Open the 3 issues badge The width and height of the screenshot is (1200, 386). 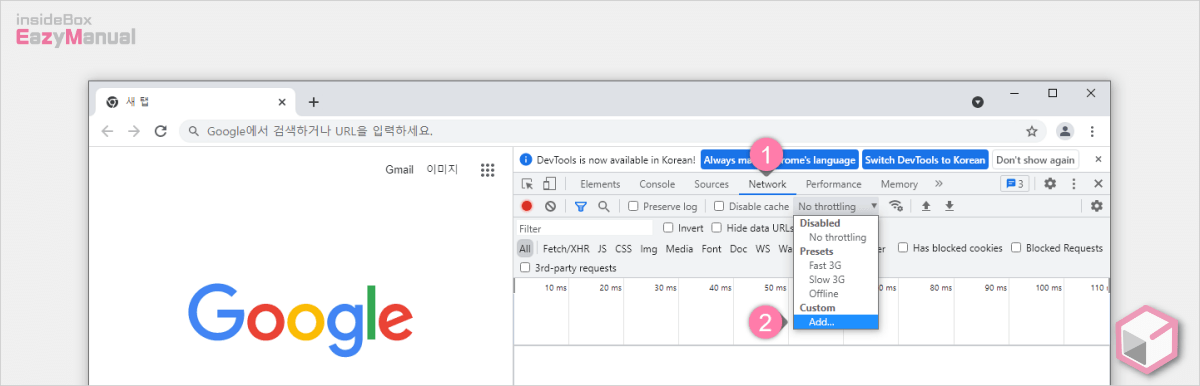point(1015,184)
